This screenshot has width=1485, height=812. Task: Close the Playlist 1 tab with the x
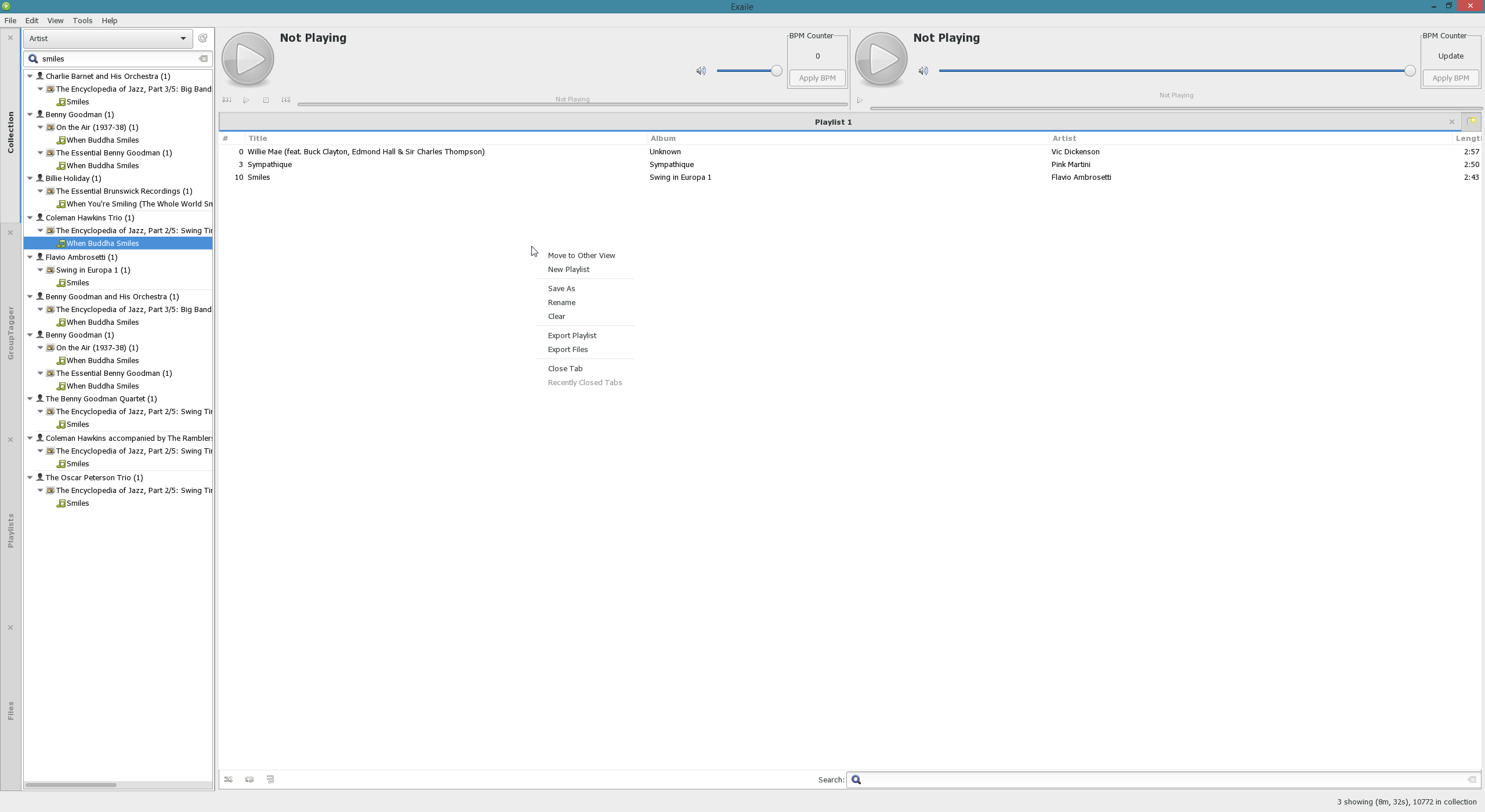click(1452, 122)
